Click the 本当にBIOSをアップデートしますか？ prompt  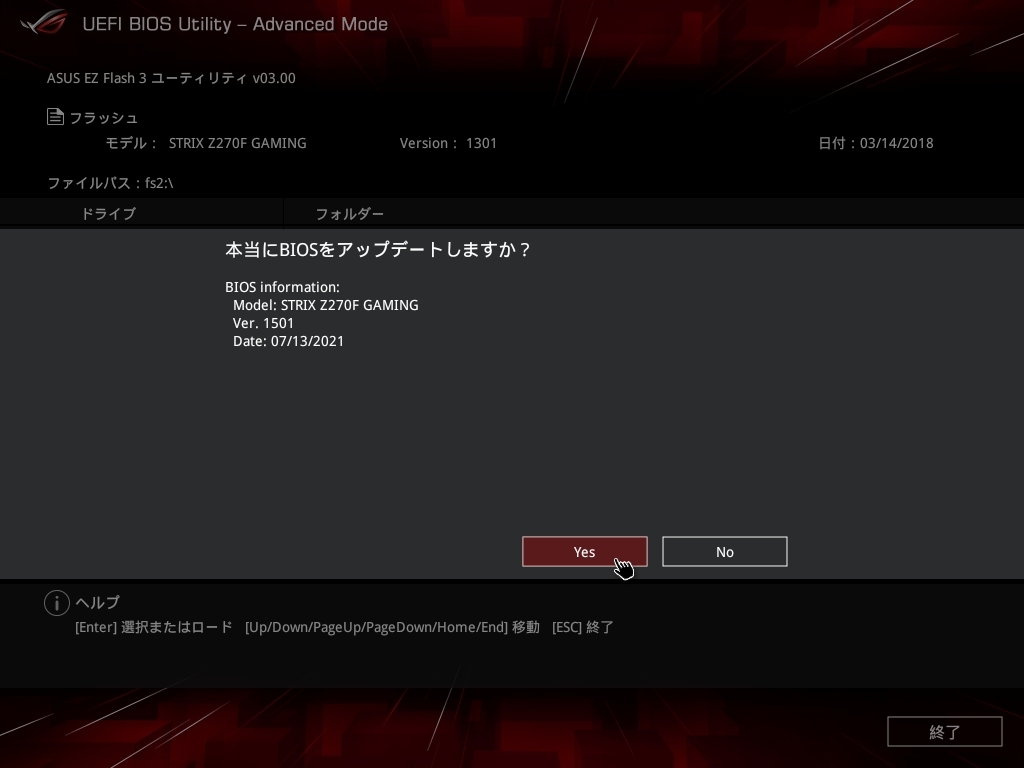[x=379, y=249]
